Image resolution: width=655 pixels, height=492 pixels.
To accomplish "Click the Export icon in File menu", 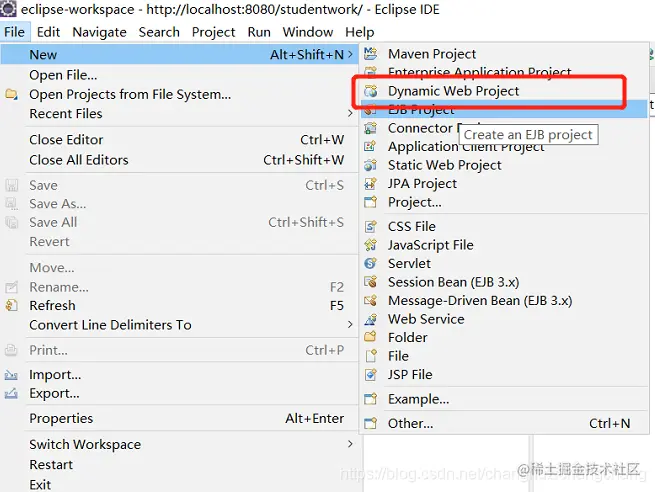I will [11, 393].
